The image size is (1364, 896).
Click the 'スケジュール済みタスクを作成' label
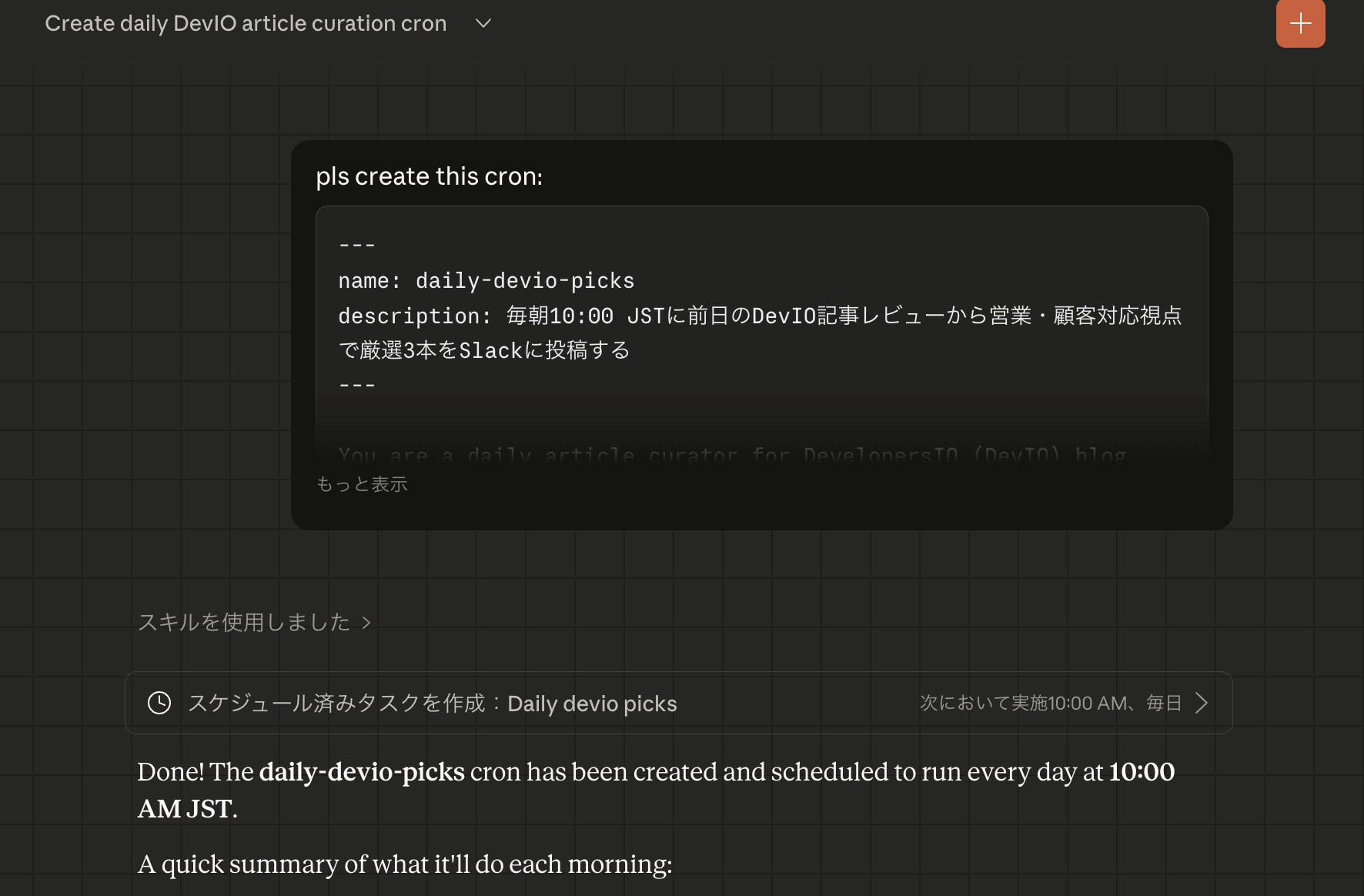point(336,703)
